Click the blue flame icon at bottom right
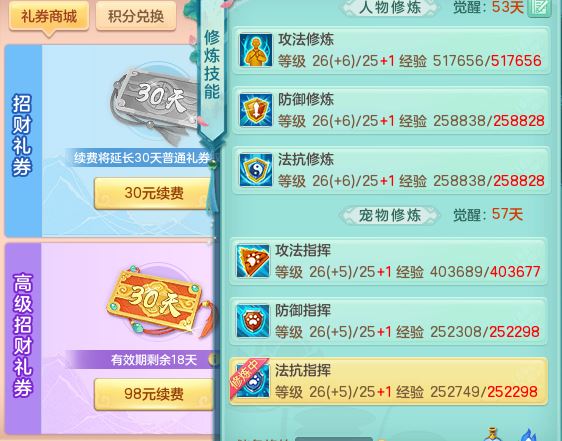This screenshot has height=441, width=562. tap(528, 435)
